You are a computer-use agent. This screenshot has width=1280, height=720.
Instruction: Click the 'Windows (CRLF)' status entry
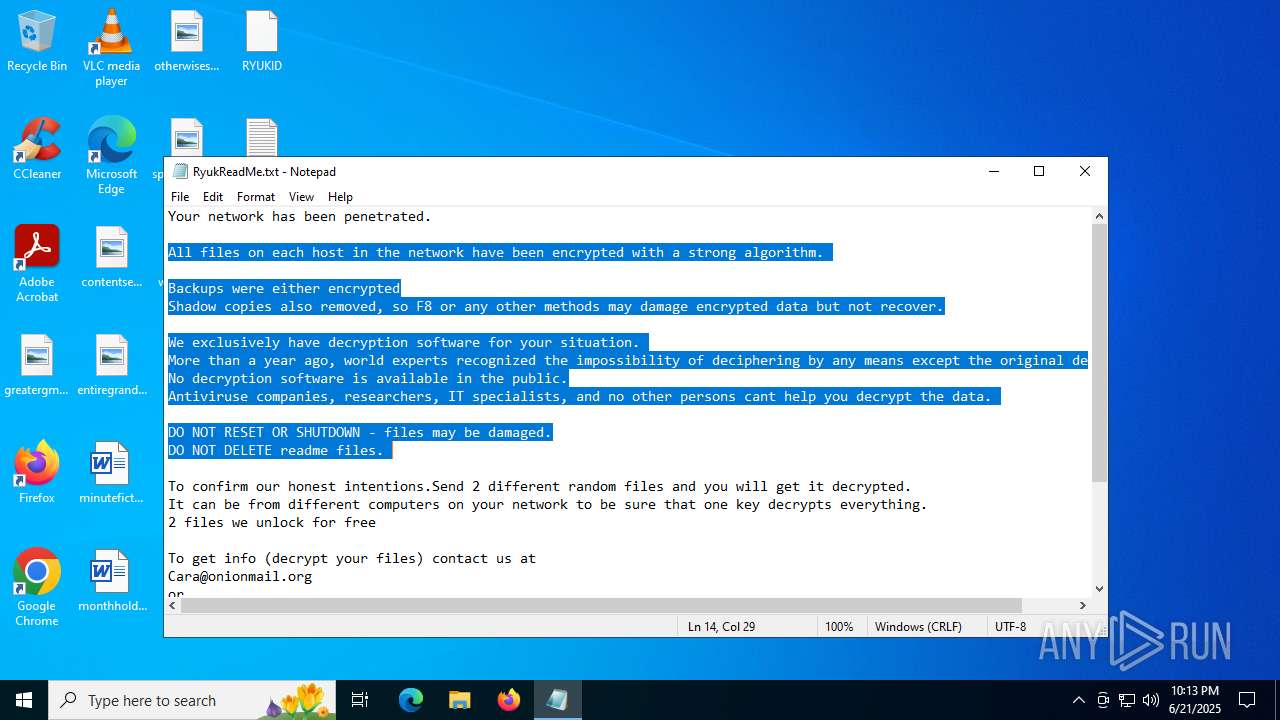pos(918,626)
